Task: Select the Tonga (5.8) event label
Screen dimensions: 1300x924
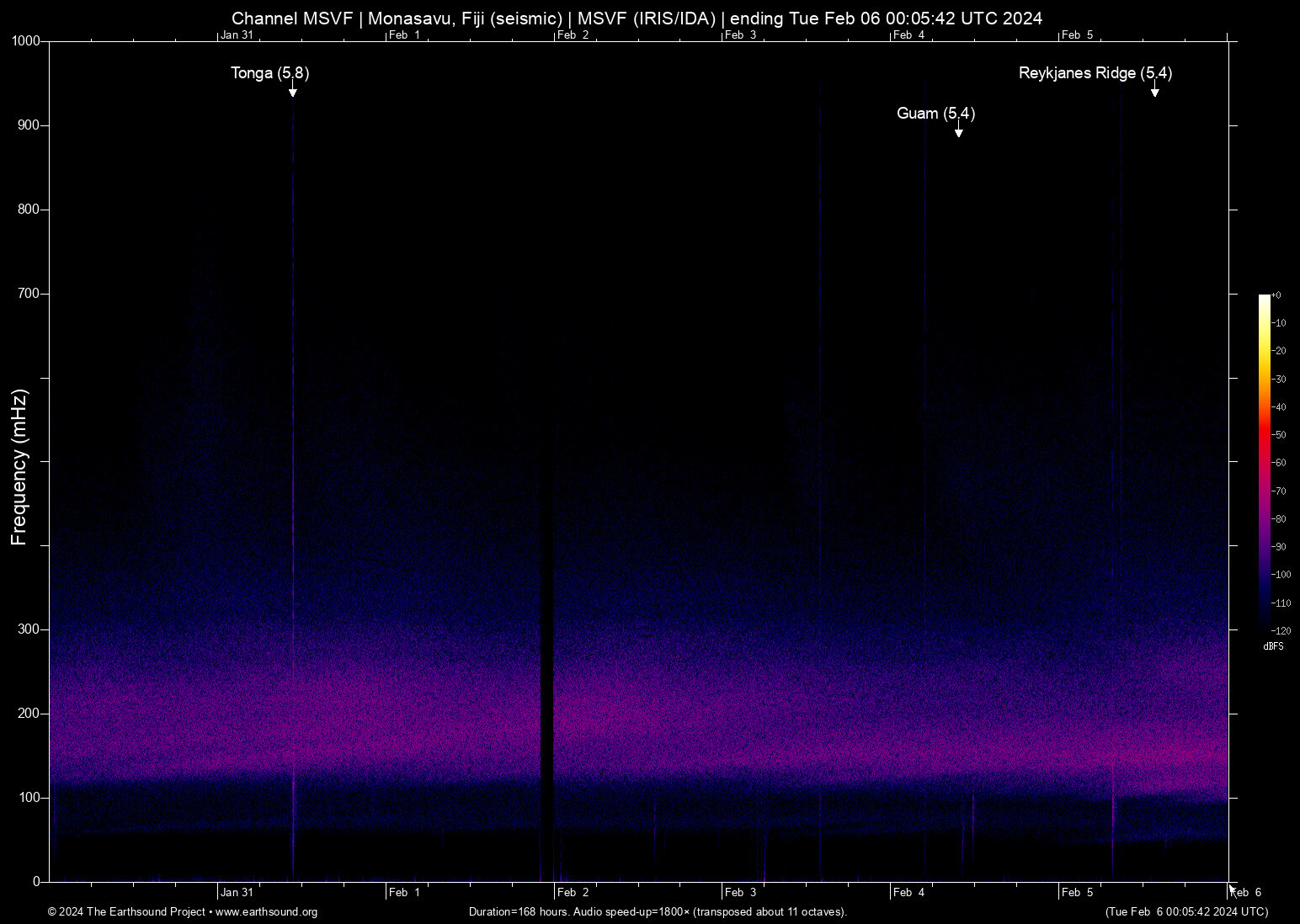Action: (269, 74)
